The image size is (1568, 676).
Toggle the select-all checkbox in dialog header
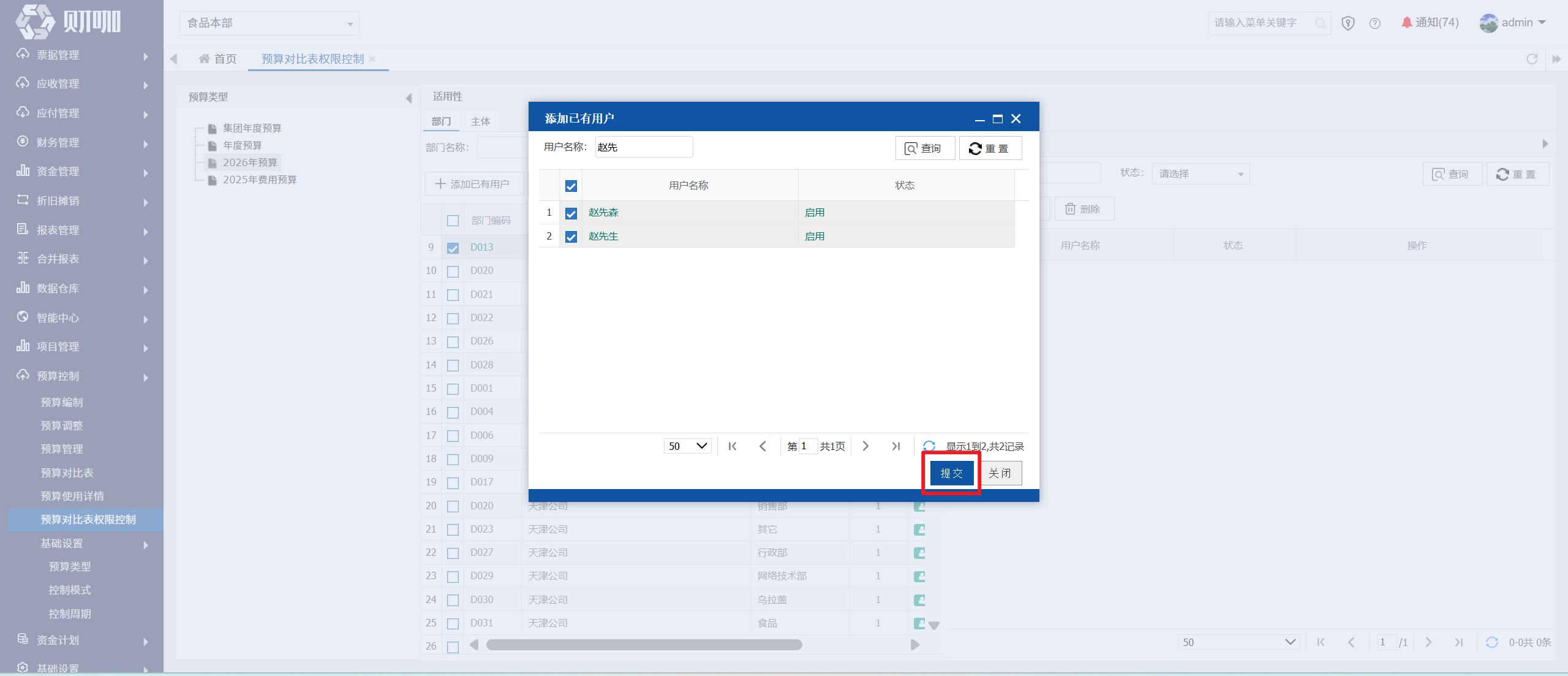point(571,186)
